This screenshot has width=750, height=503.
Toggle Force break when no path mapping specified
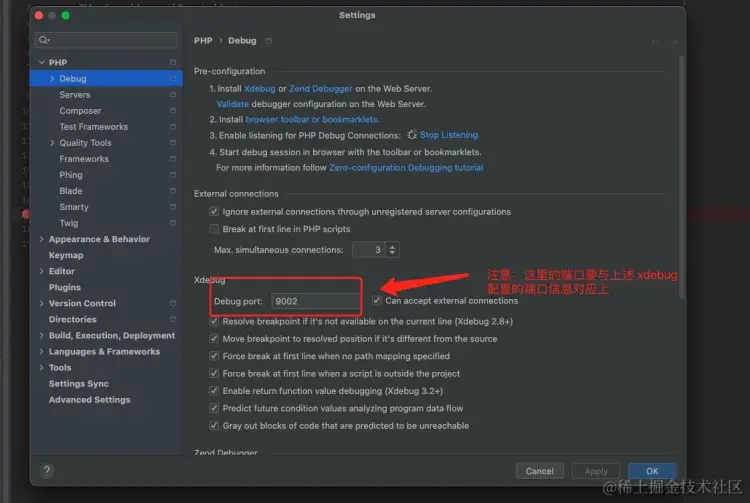point(214,356)
